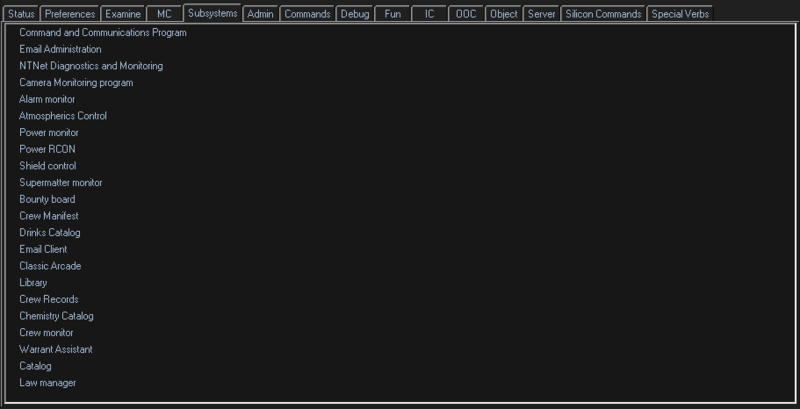This screenshot has height=409, width=800.
Task: View the Crew Manifest
Action: 49,216
